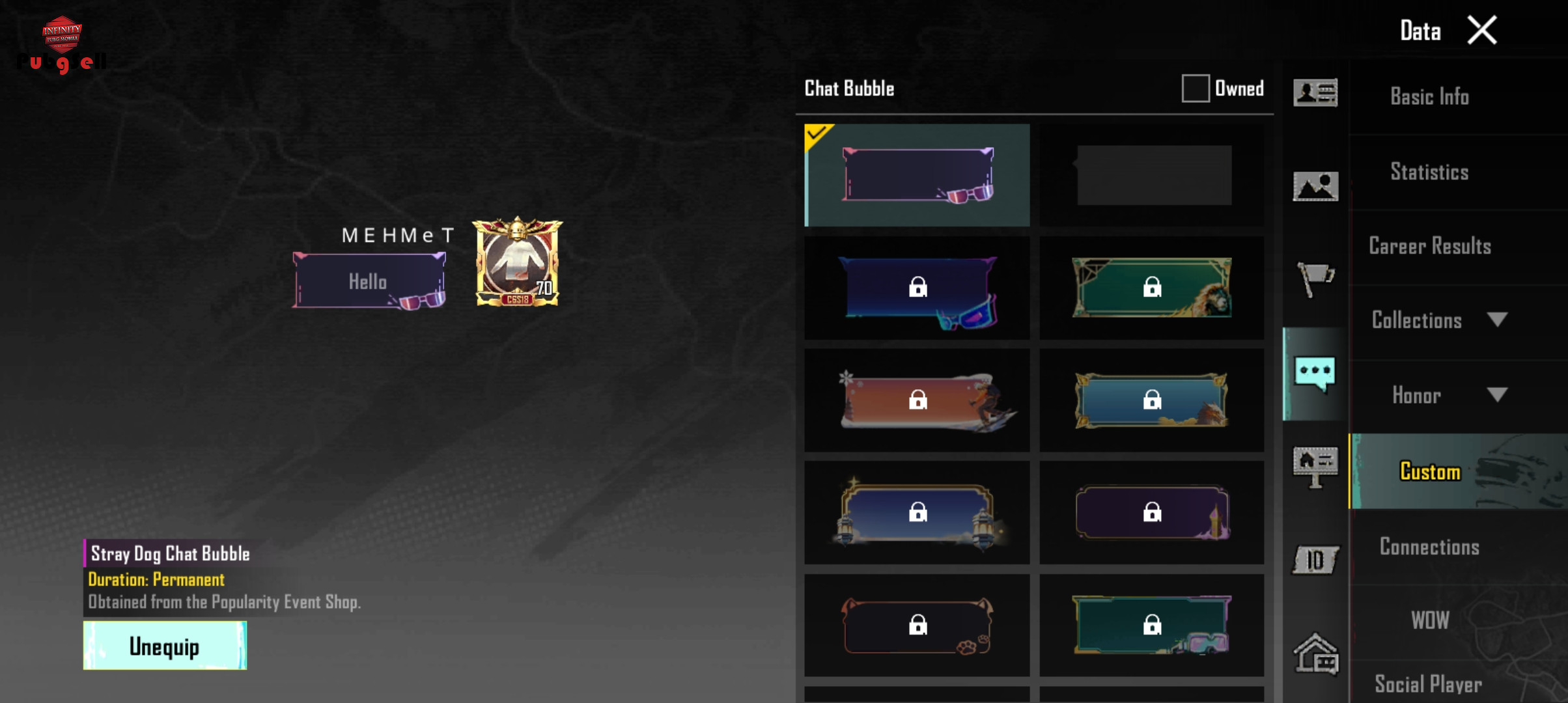The width and height of the screenshot is (1568, 703).
Task: Select the background image icon
Action: (1315, 186)
